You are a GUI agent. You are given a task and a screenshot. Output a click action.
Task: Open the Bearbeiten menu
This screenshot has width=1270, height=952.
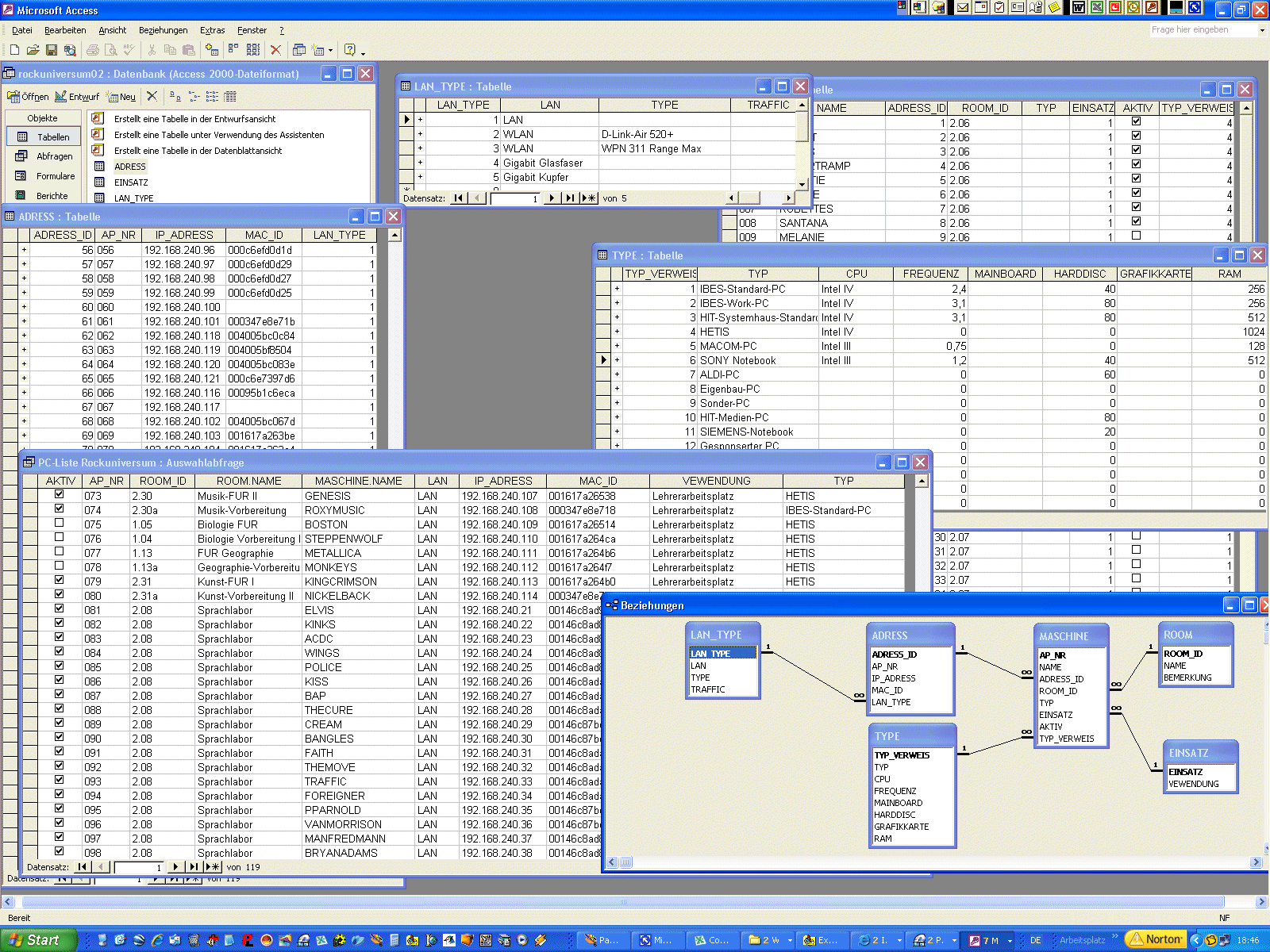65,30
